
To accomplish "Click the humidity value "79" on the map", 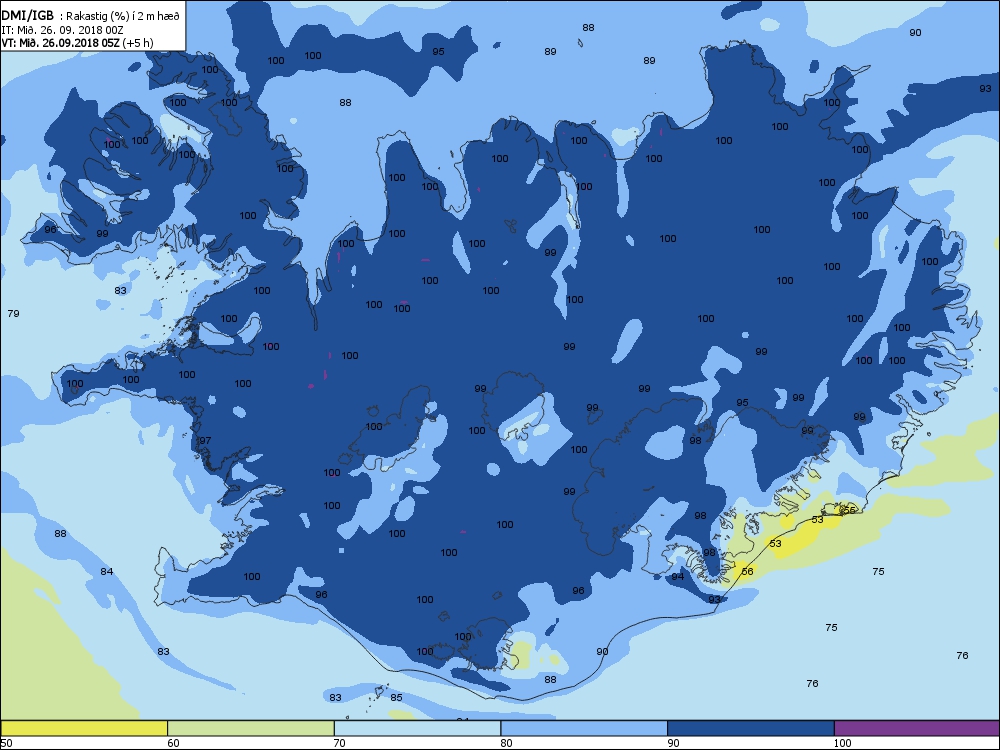I will tap(13, 313).
